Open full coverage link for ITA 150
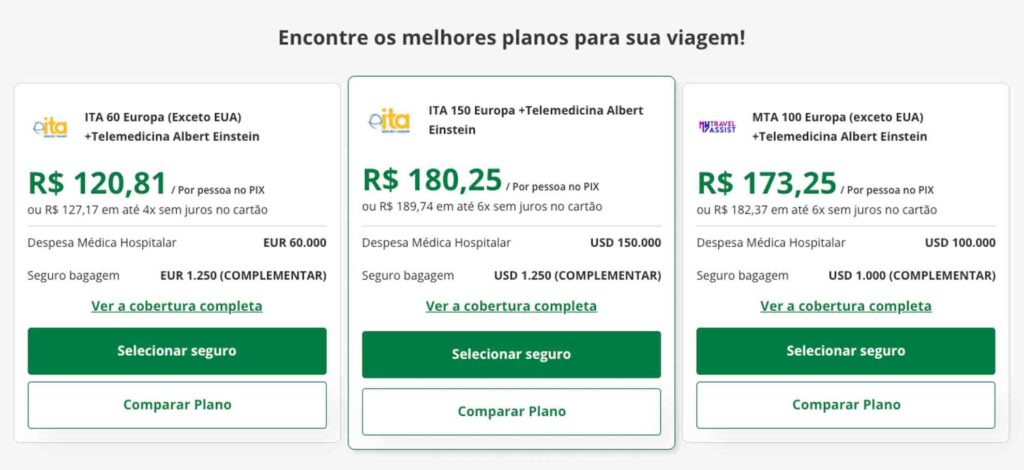Viewport: 1024px width, 470px height. (511, 306)
